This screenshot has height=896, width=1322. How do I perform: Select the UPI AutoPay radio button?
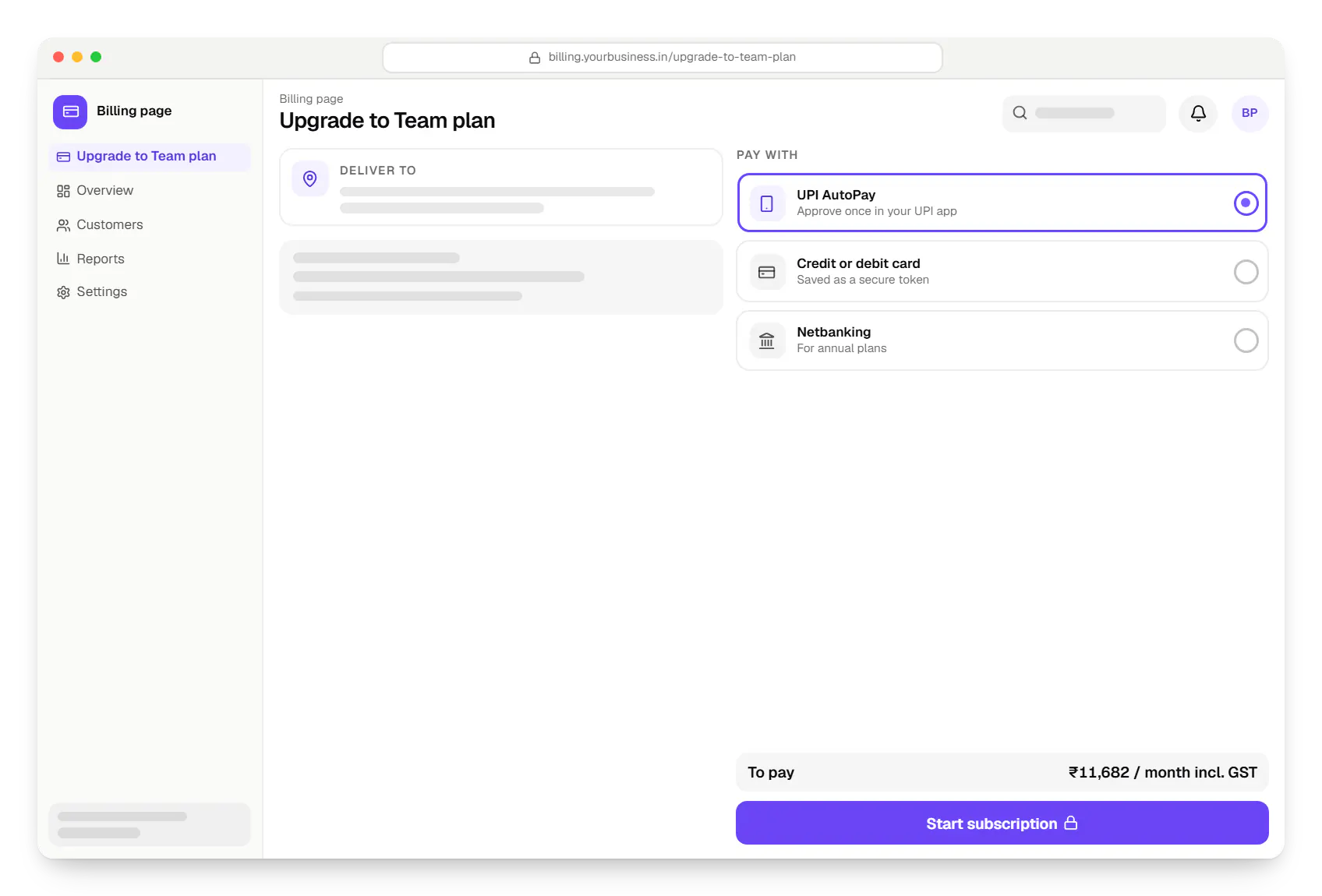[x=1246, y=203]
